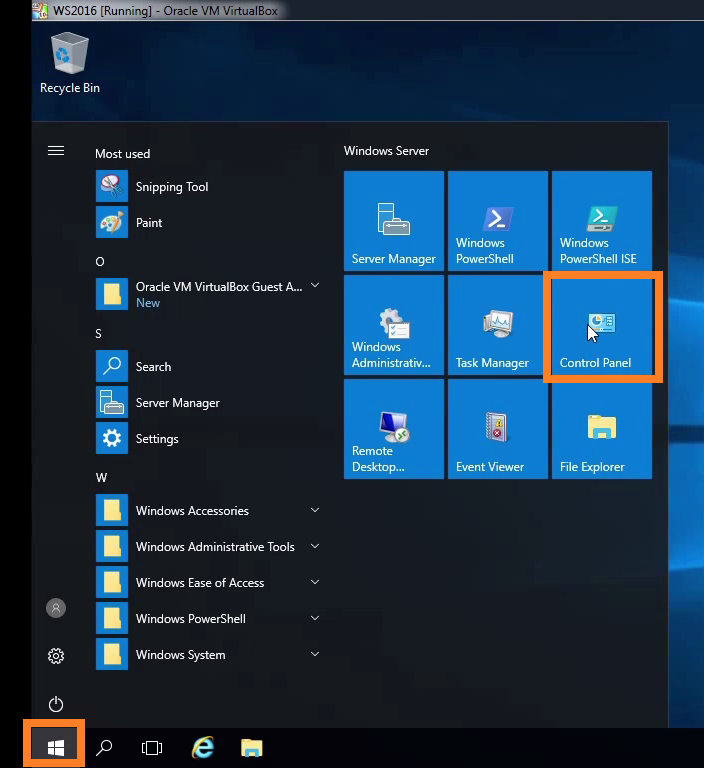Expand the Windows Accessories folder chevron
The width and height of the screenshot is (704, 768).
coord(315,510)
